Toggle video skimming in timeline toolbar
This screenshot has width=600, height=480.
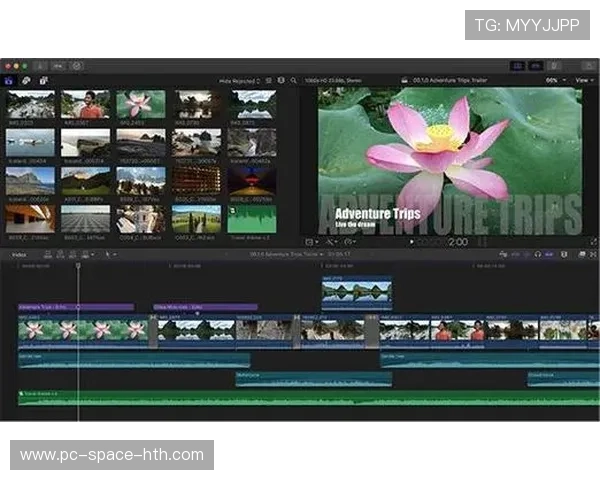(x=516, y=255)
